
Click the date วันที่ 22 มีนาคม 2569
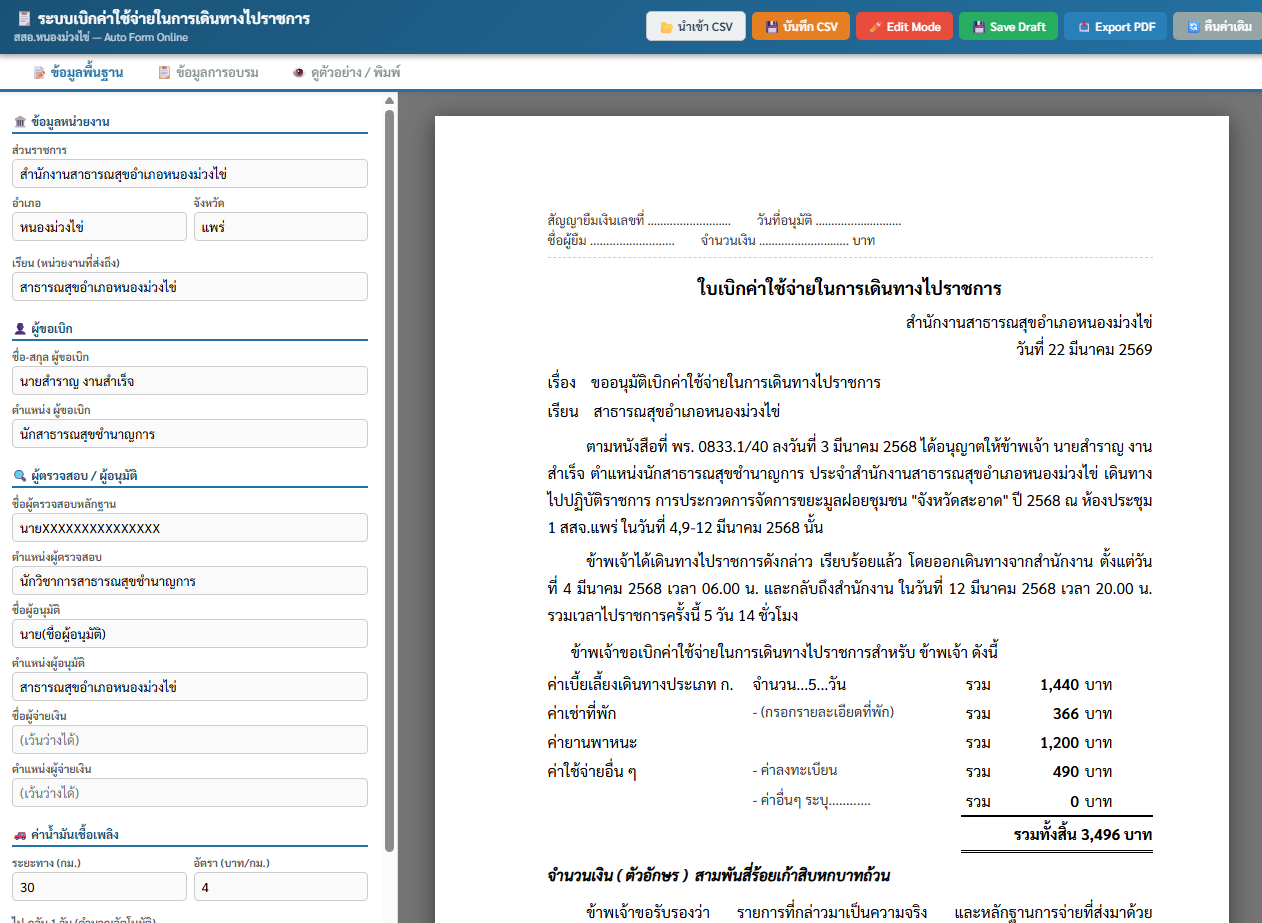[1084, 350]
